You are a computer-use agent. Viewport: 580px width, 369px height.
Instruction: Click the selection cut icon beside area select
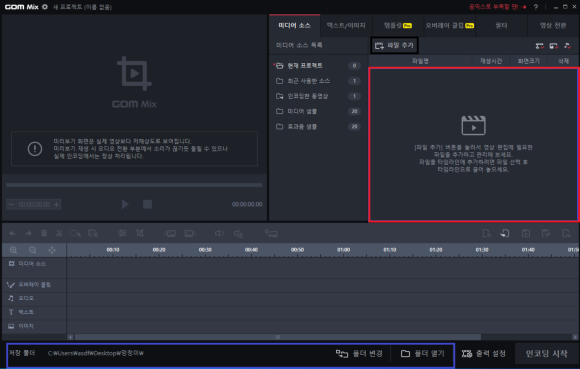pyautogui.click(x=92, y=233)
